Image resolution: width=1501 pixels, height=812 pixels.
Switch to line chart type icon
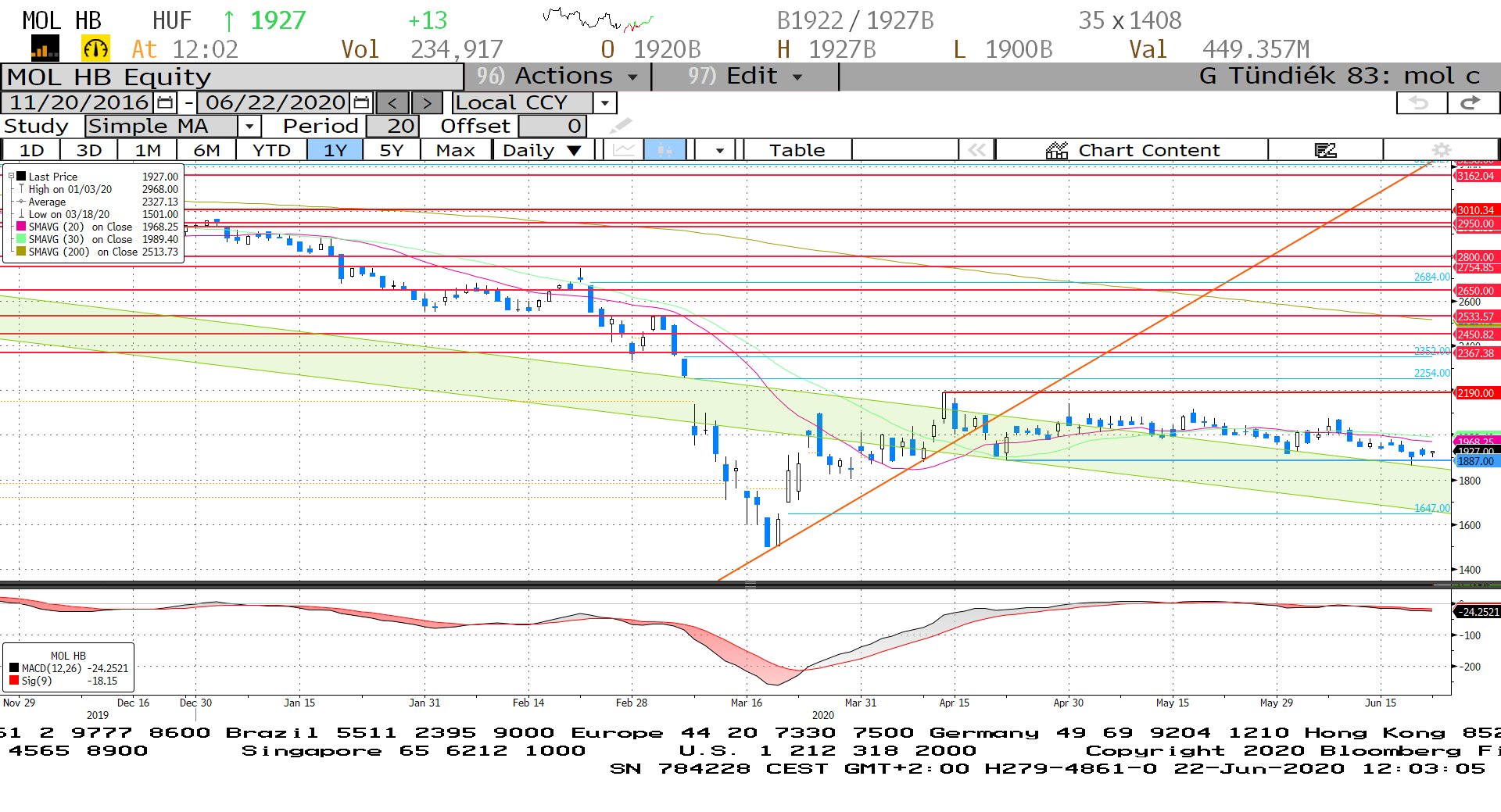click(624, 150)
